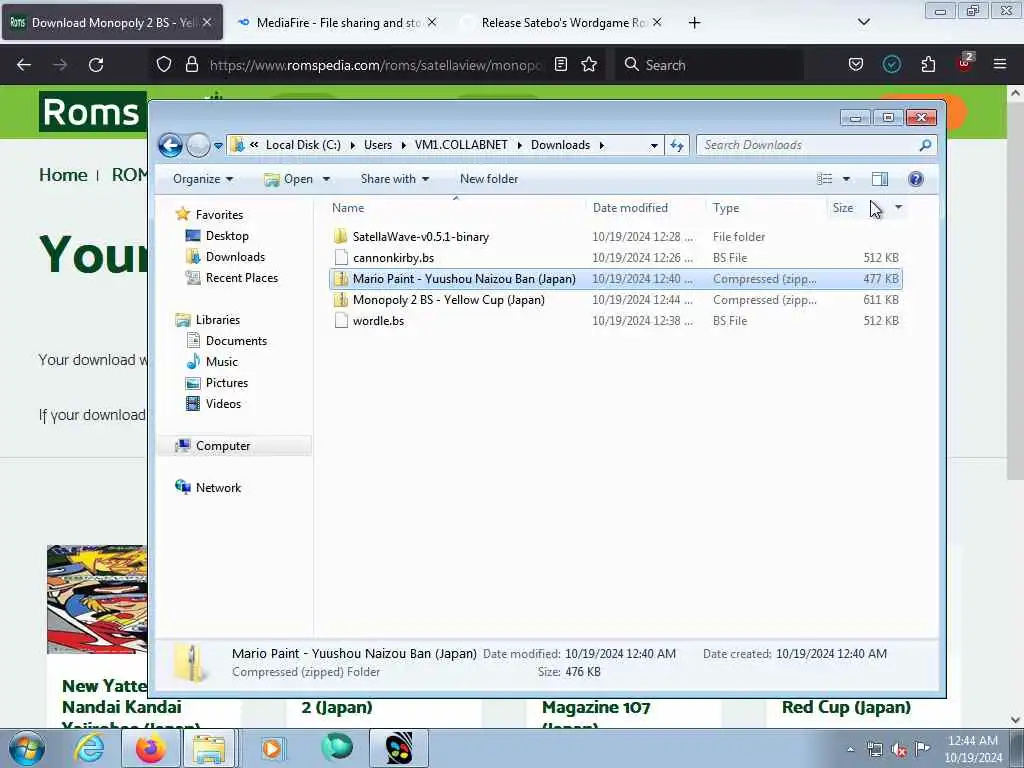Open the Size column filter dropdown
The image size is (1024, 768).
click(x=899, y=208)
